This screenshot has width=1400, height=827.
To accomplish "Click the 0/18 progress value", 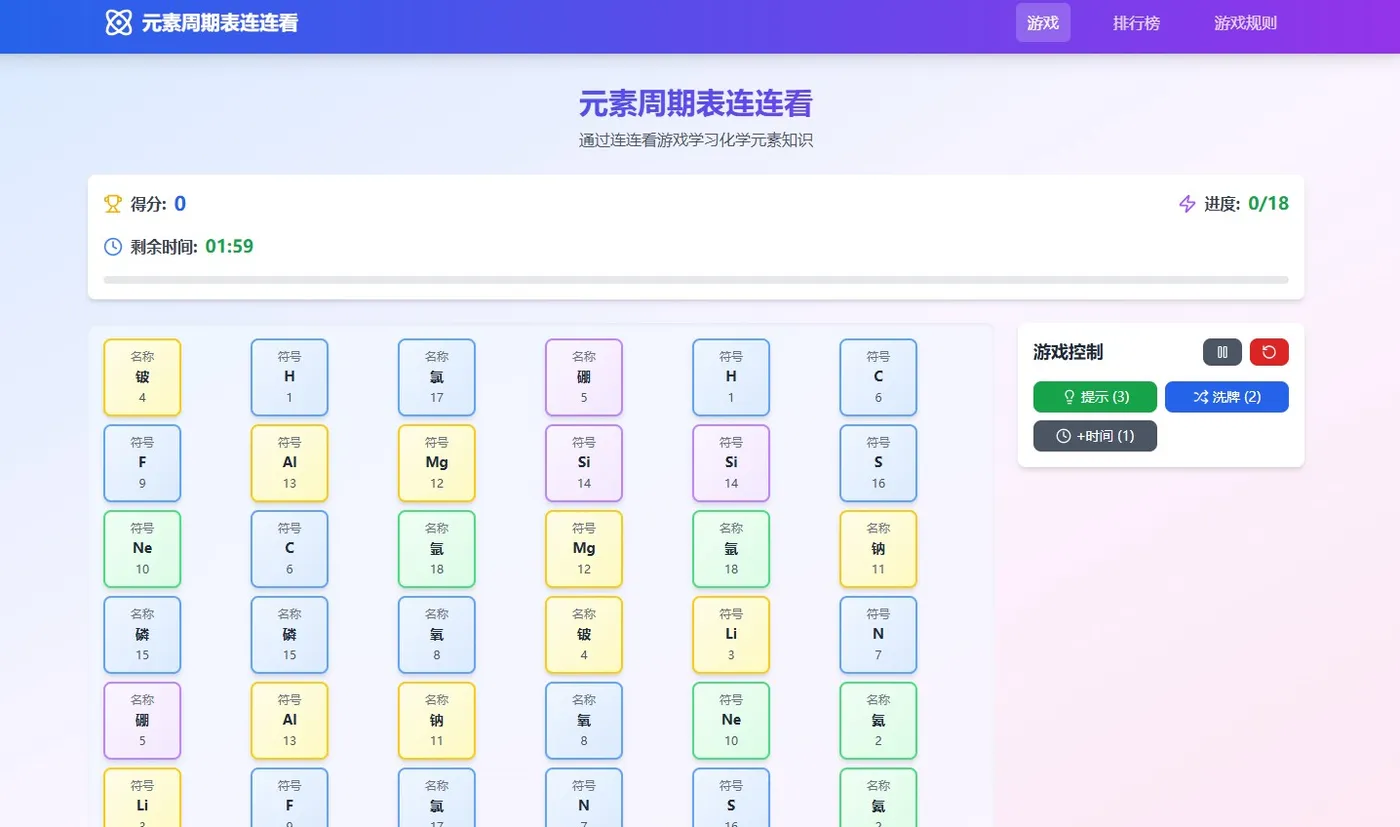I will (1269, 204).
